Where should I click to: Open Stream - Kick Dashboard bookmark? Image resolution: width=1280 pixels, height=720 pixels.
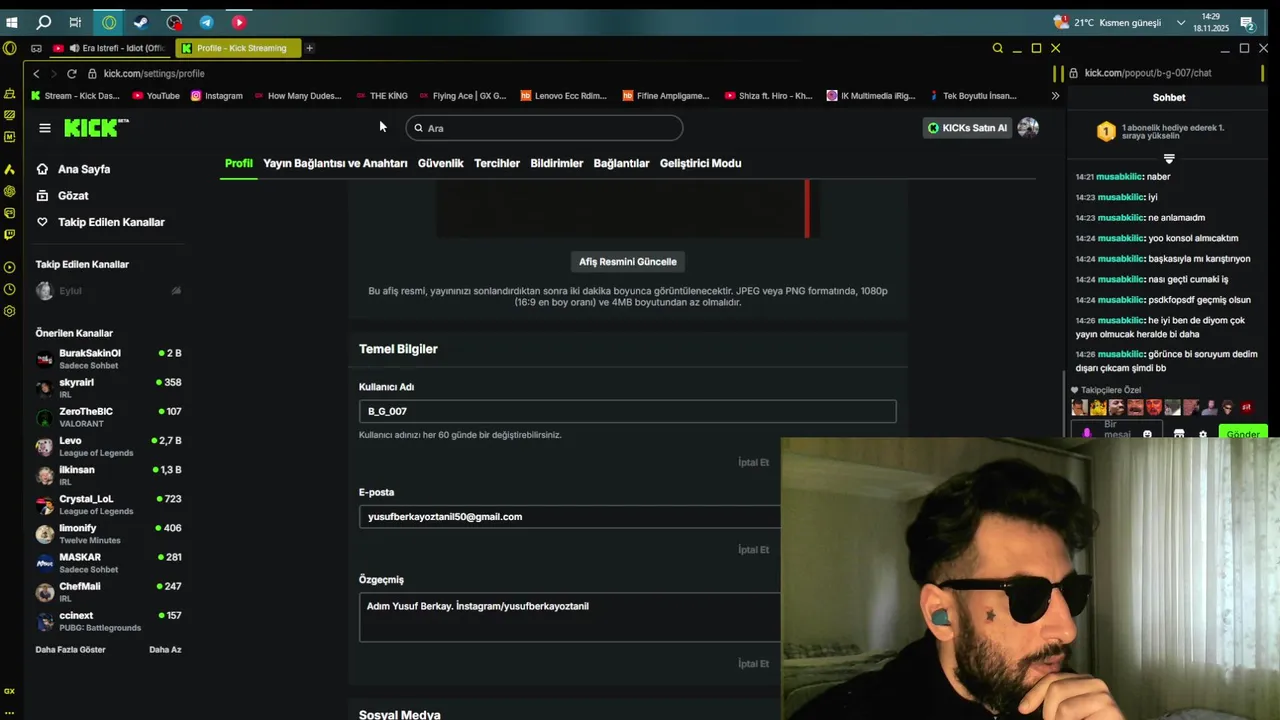click(x=75, y=96)
